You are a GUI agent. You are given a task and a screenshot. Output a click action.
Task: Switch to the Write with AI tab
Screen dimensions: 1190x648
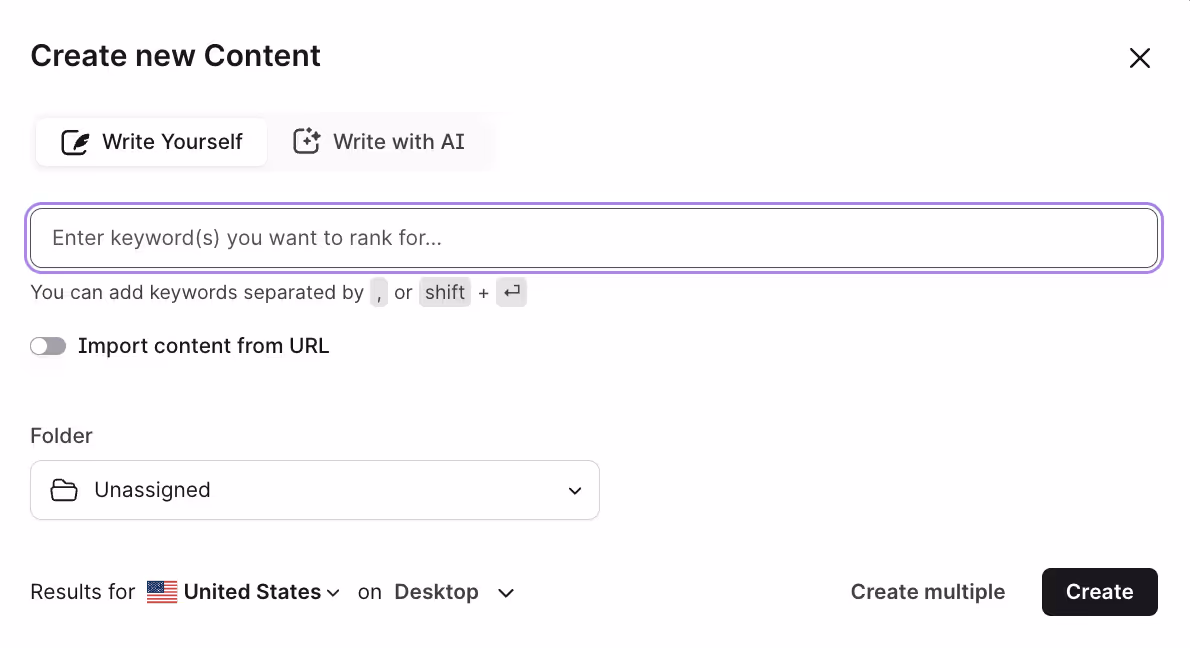[379, 142]
